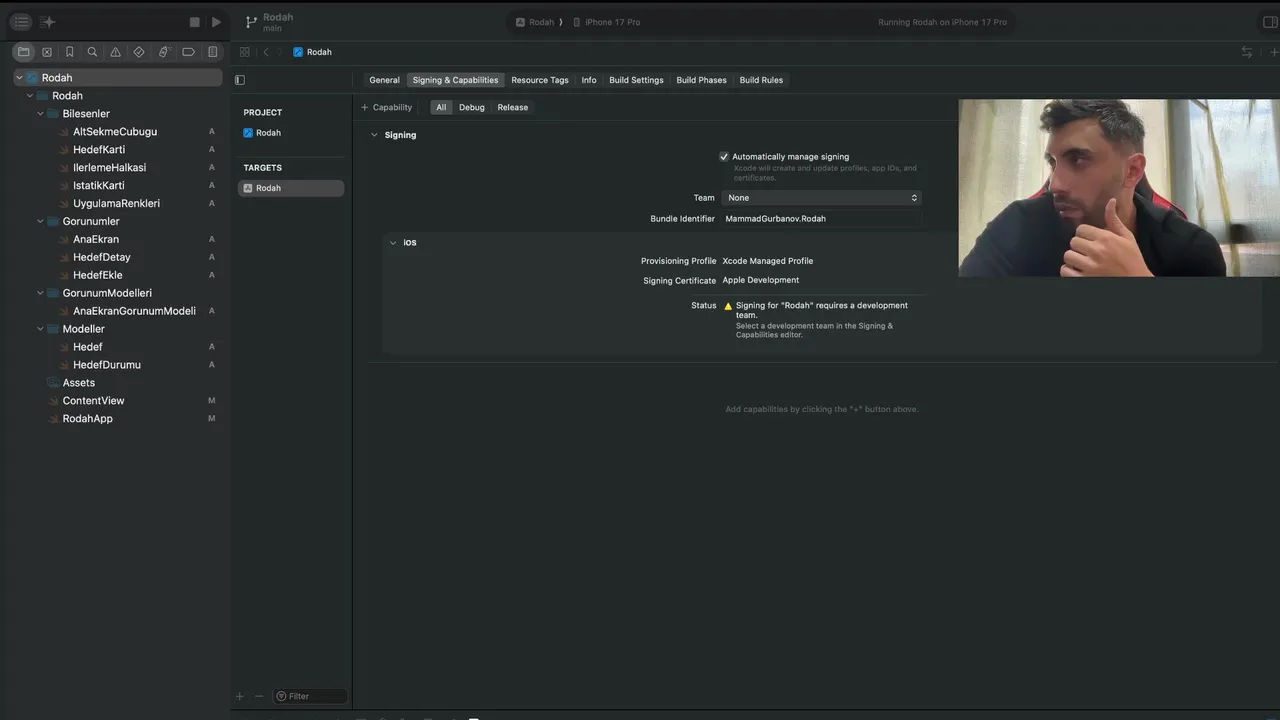Viewport: 1280px width, 720px height.
Task: Open AnaEkran file
Action: pos(96,240)
